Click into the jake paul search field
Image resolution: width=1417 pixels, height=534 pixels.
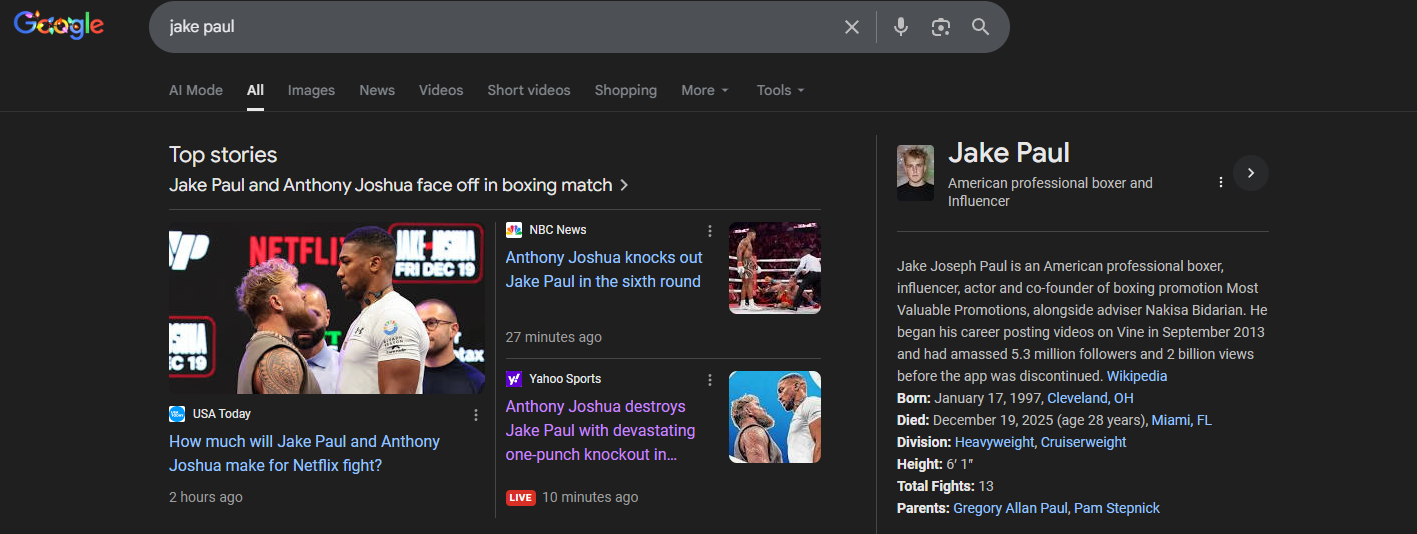[x=500, y=27]
